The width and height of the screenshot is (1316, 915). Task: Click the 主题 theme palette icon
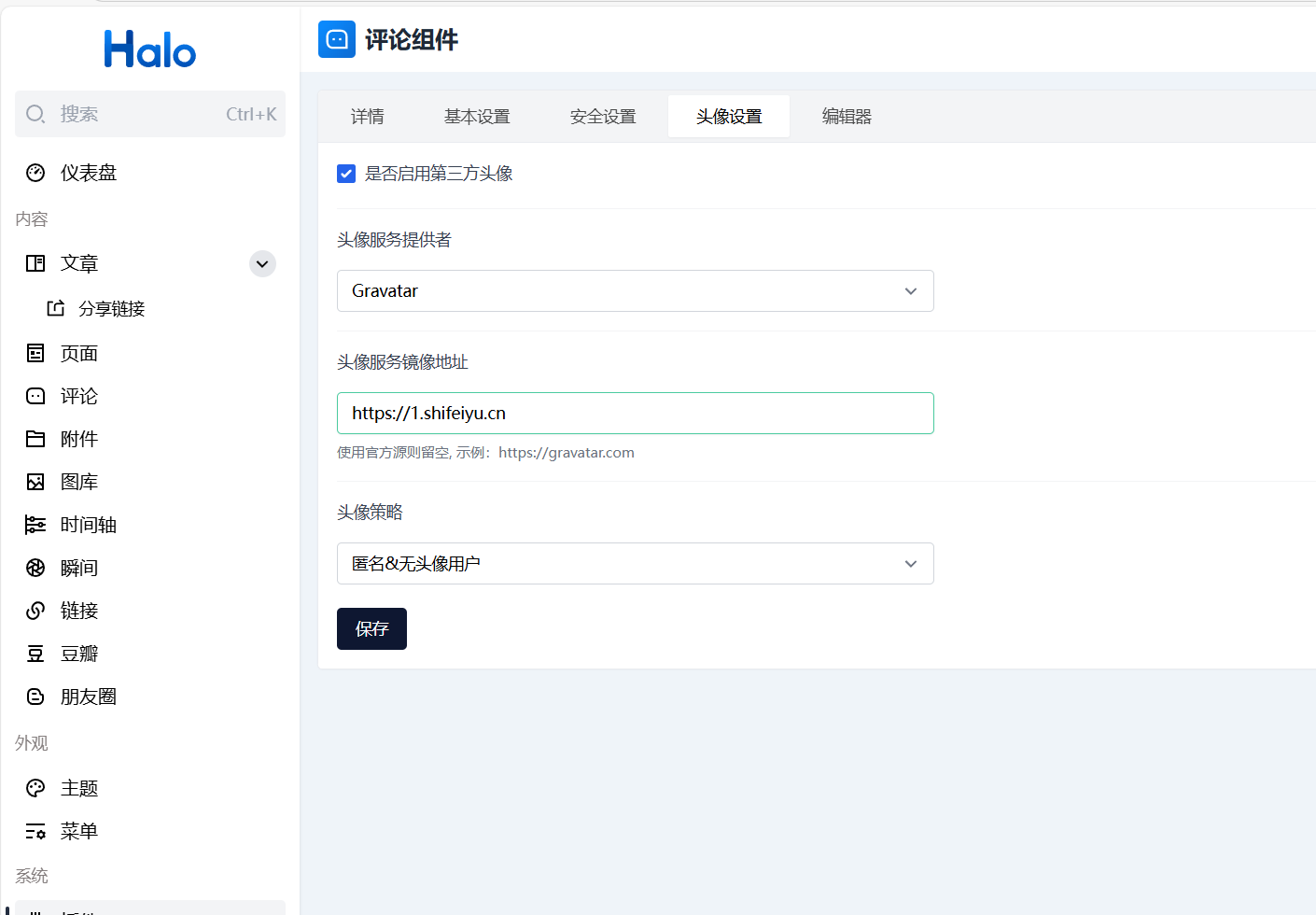[x=35, y=788]
